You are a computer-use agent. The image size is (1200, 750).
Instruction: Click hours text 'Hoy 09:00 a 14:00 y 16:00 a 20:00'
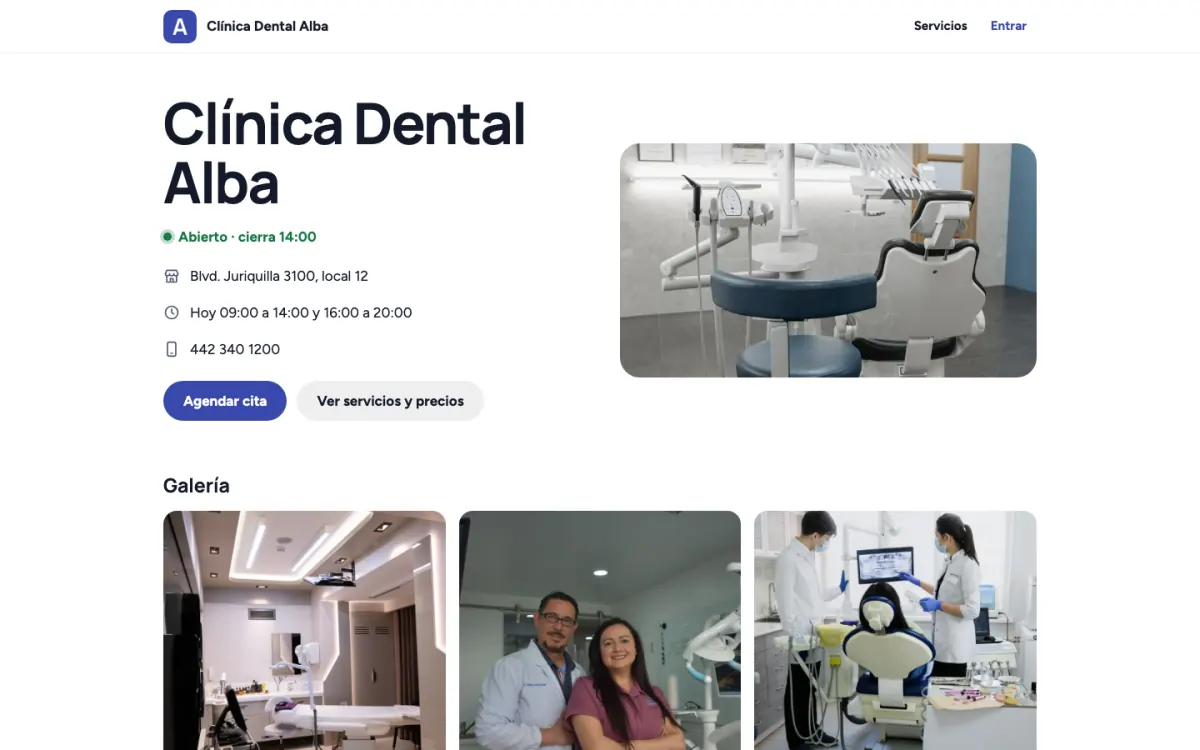pos(301,313)
